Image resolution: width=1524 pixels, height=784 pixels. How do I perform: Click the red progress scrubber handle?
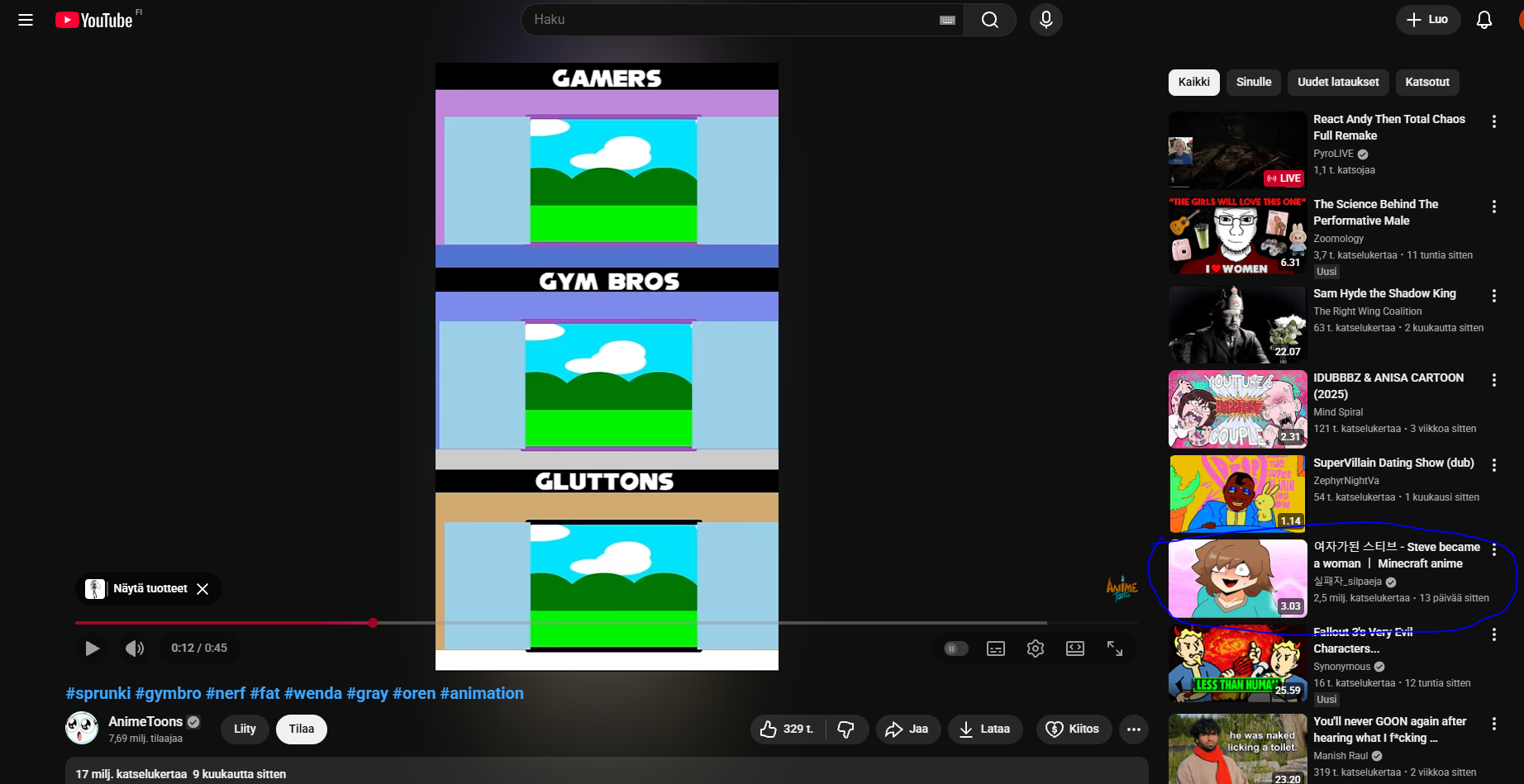pyautogui.click(x=374, y=623)
